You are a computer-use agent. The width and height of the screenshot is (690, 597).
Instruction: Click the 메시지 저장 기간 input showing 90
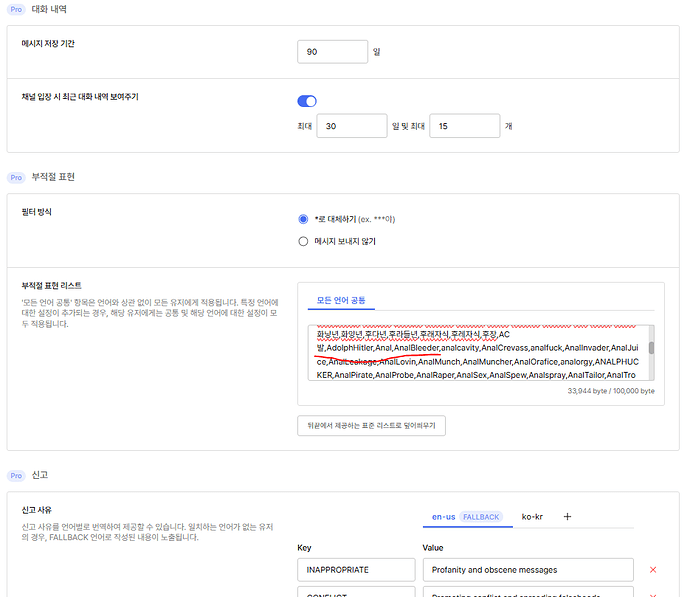(x=333, y=52)
